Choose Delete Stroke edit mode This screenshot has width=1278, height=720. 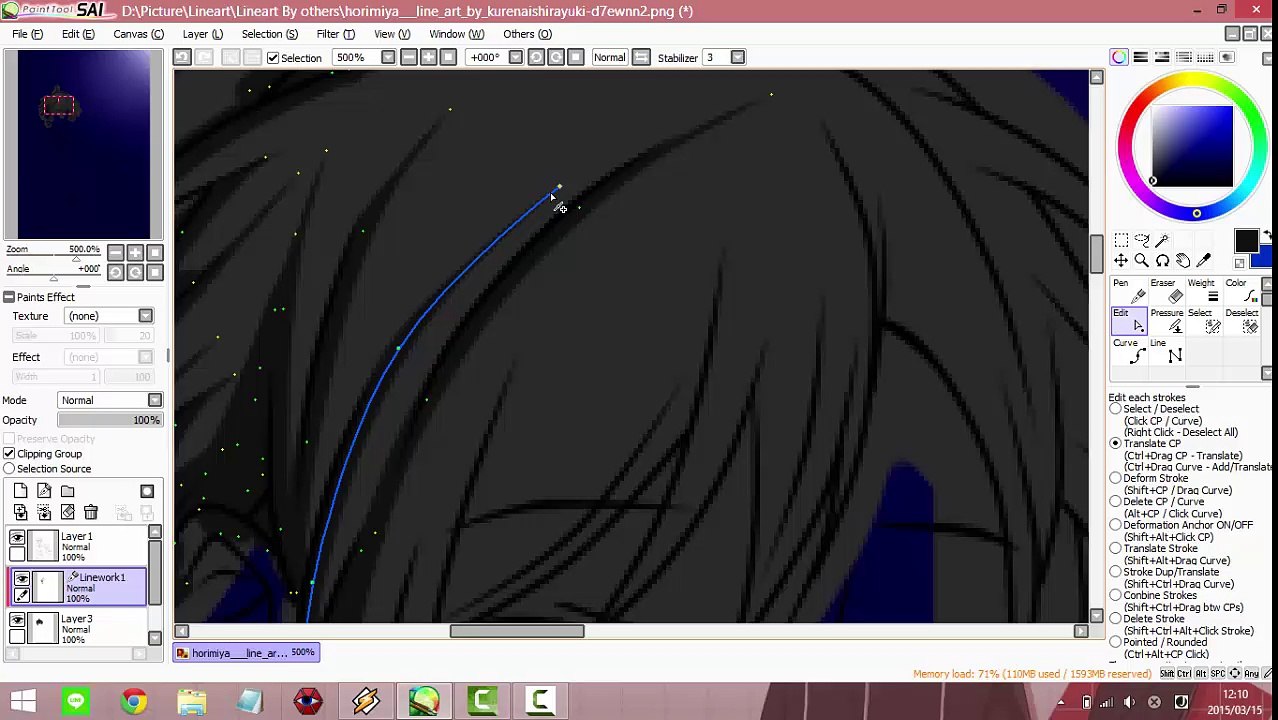click(1115, 619)
